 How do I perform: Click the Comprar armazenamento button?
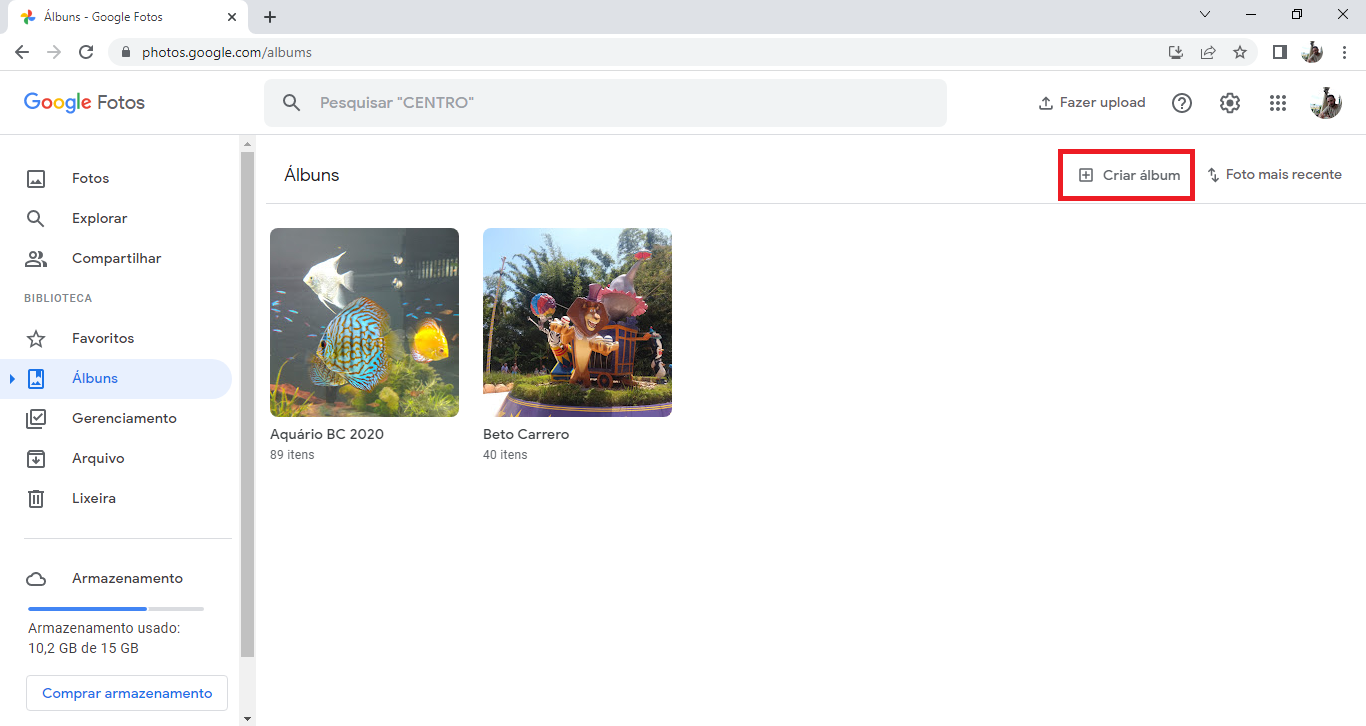coord(127,693)
